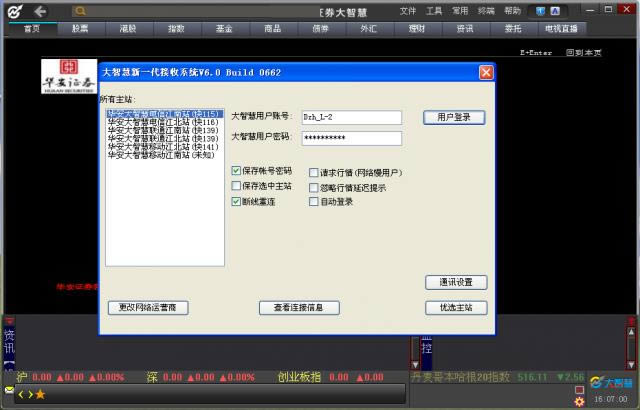Enable 忽略行情延迟提示 checkbox

pyautogui.click(x=313, y=188)
